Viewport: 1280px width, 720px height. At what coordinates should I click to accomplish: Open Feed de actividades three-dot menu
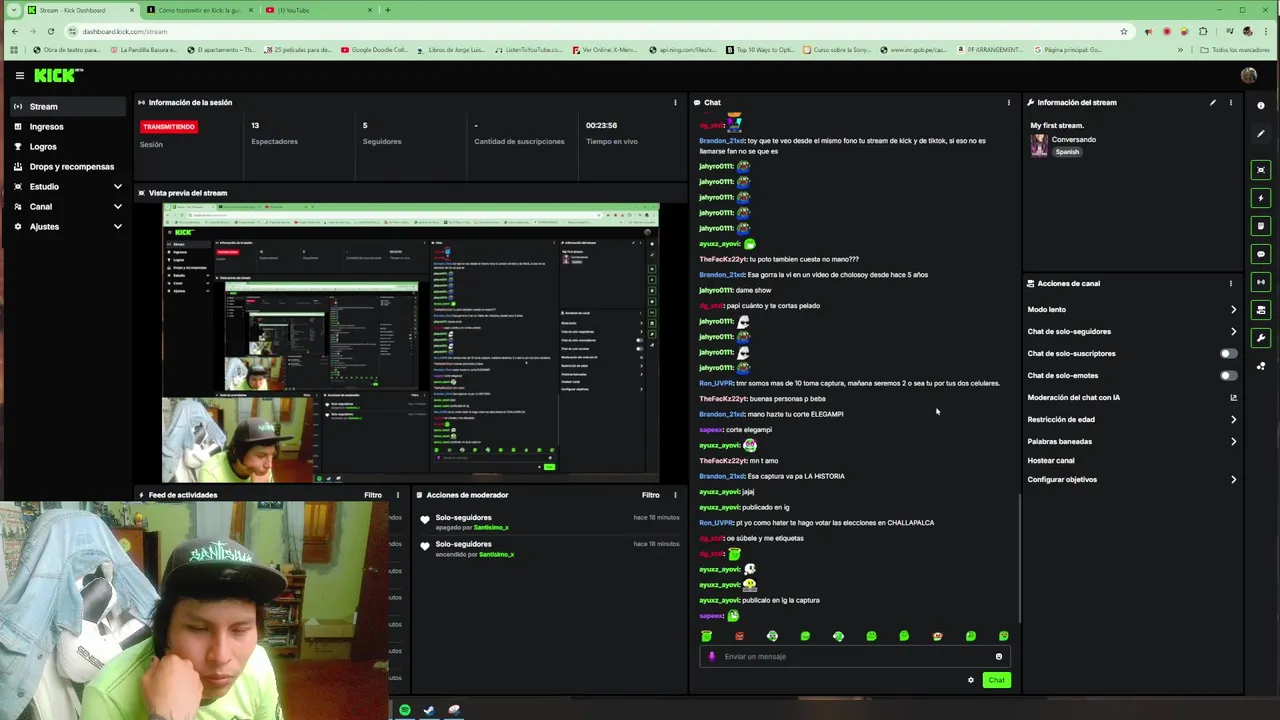(397, 495)
